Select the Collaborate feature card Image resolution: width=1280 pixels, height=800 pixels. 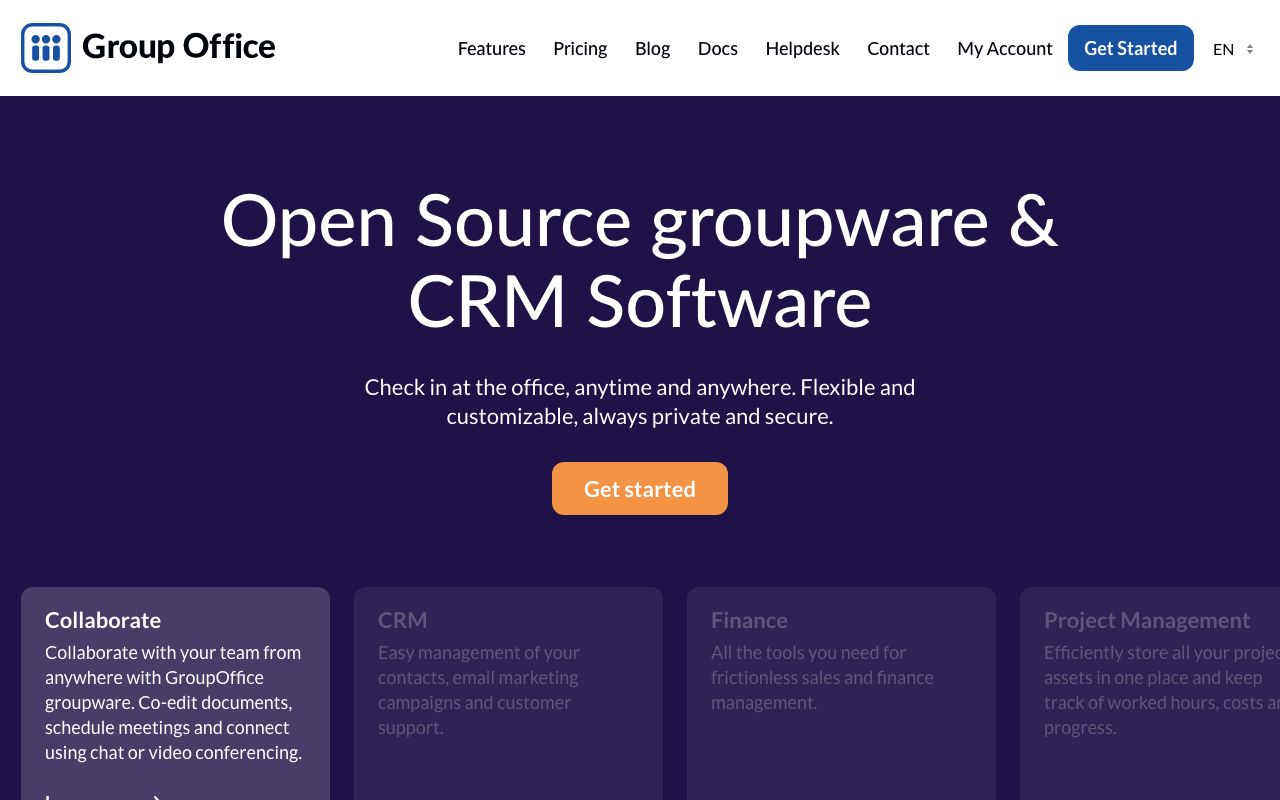point(175,693)
